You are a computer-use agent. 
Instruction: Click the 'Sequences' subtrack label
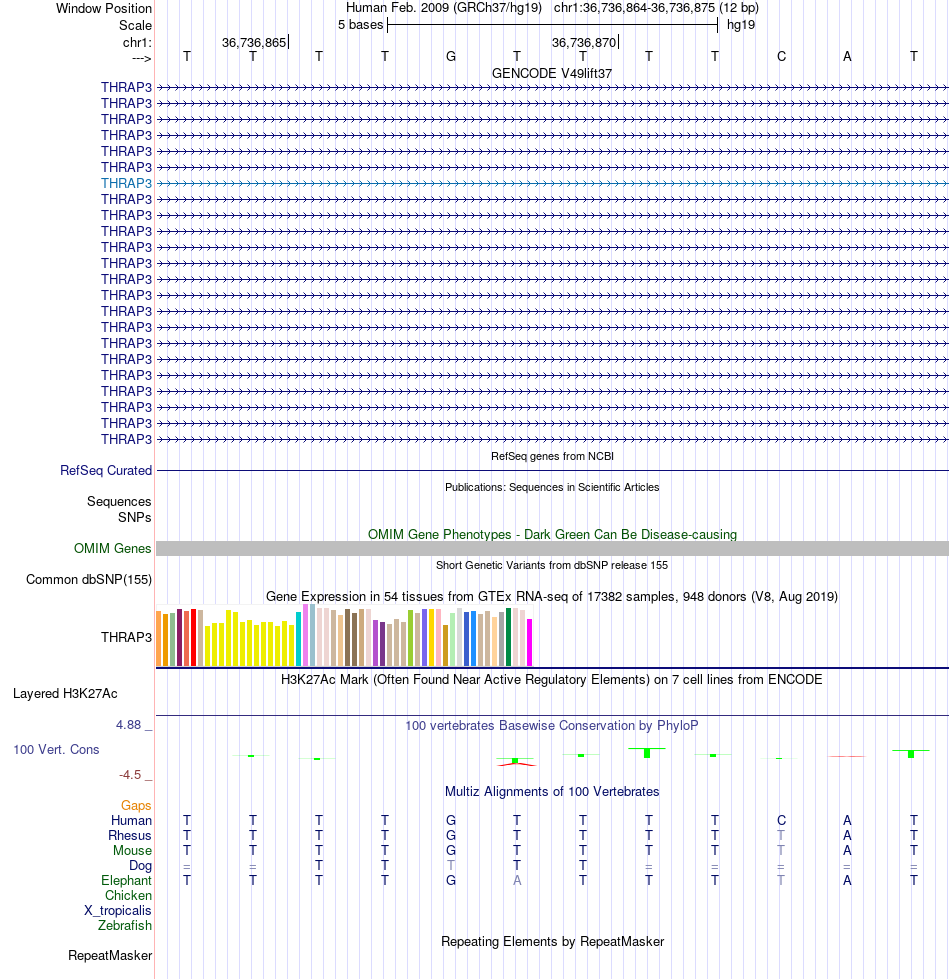pos(119,501)
